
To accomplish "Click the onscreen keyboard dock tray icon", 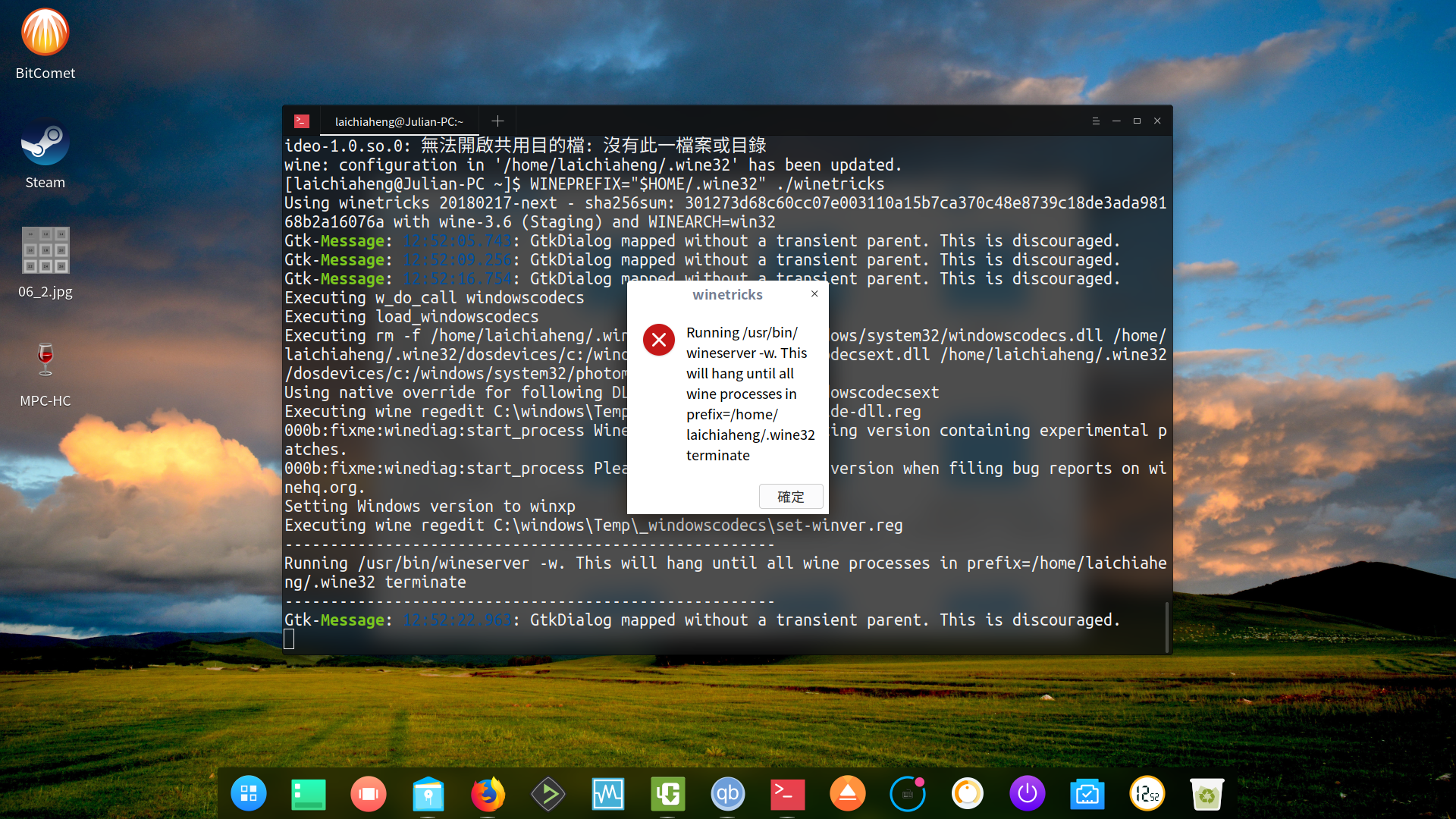I will [908, 794].
